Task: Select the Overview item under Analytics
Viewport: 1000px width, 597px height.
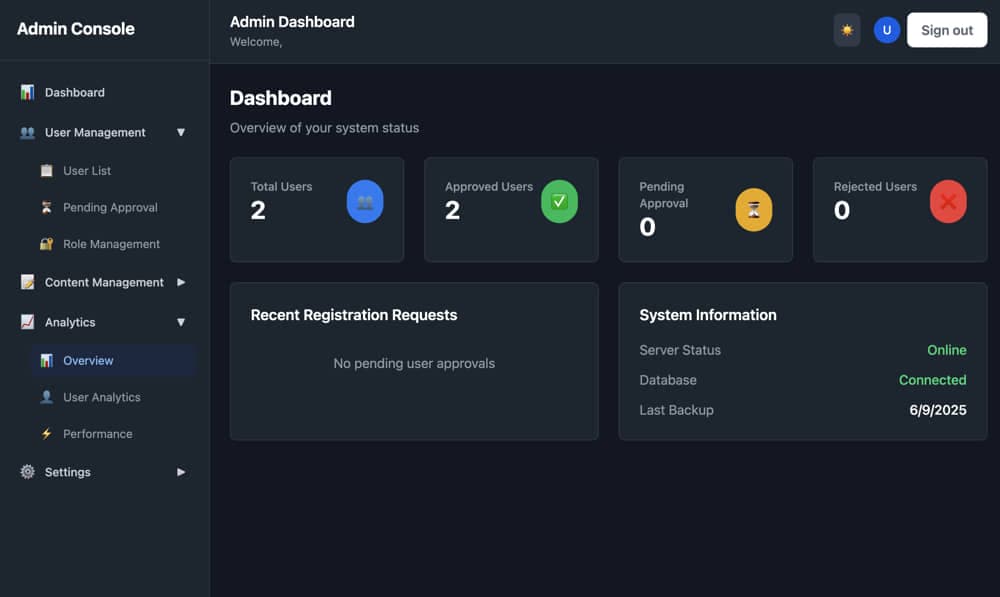Action: pos(88,361)
